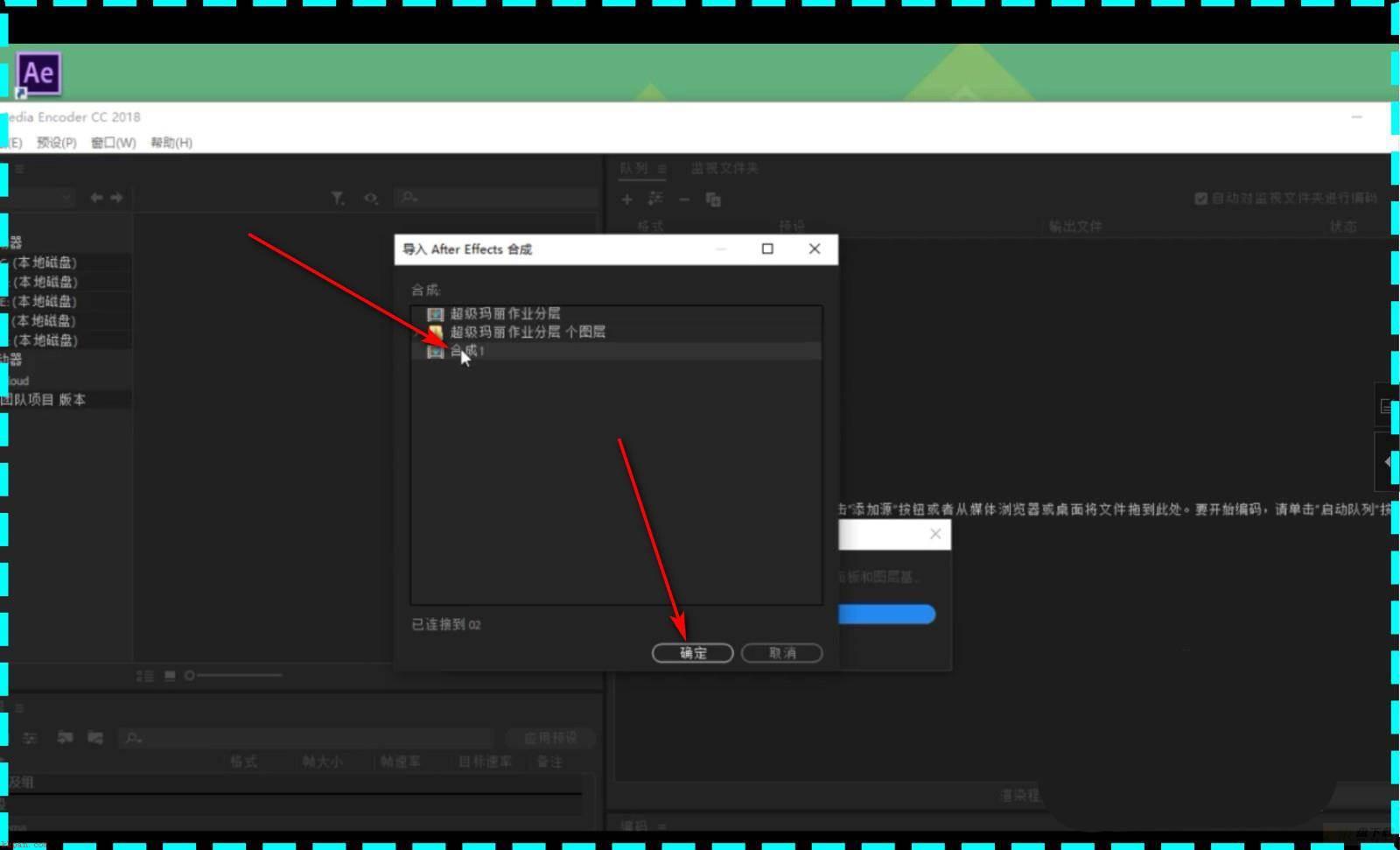The width and height of the screenshot is (1400, 850).
Task: Click the export presets icon
Action: pyautogui.click(x=95, y=738)
